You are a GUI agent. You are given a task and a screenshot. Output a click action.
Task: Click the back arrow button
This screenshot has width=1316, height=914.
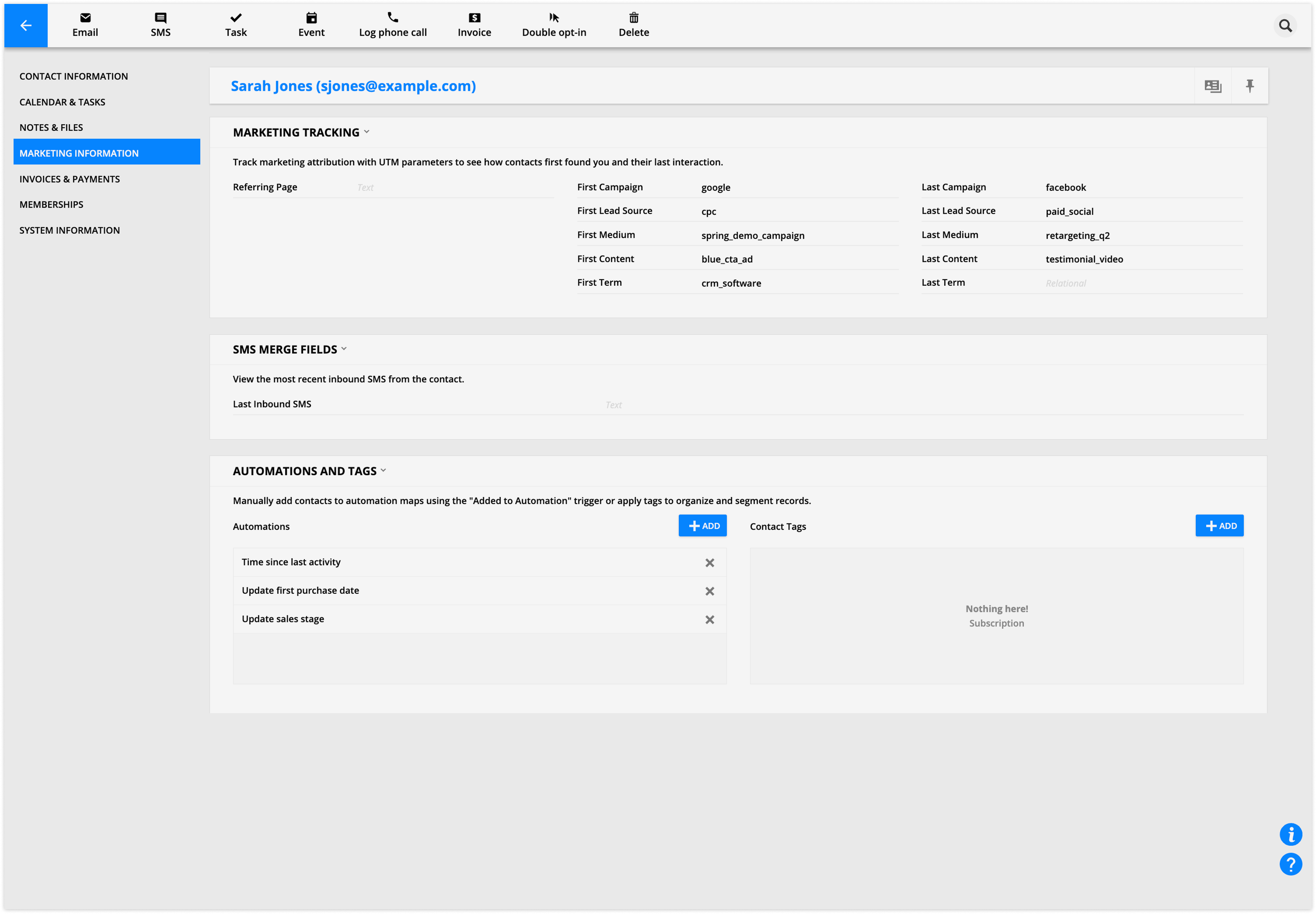[26, 25]
